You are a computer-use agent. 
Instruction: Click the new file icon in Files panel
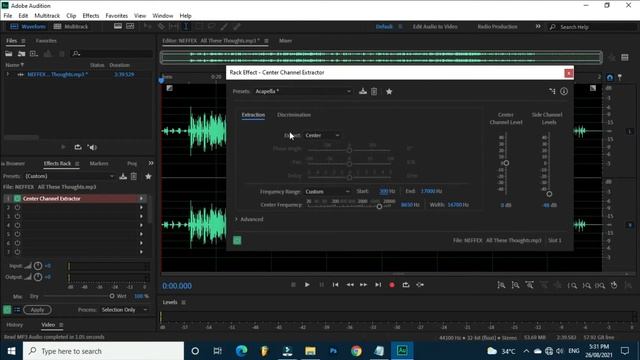pyautogui.click(x=33, y=53)
